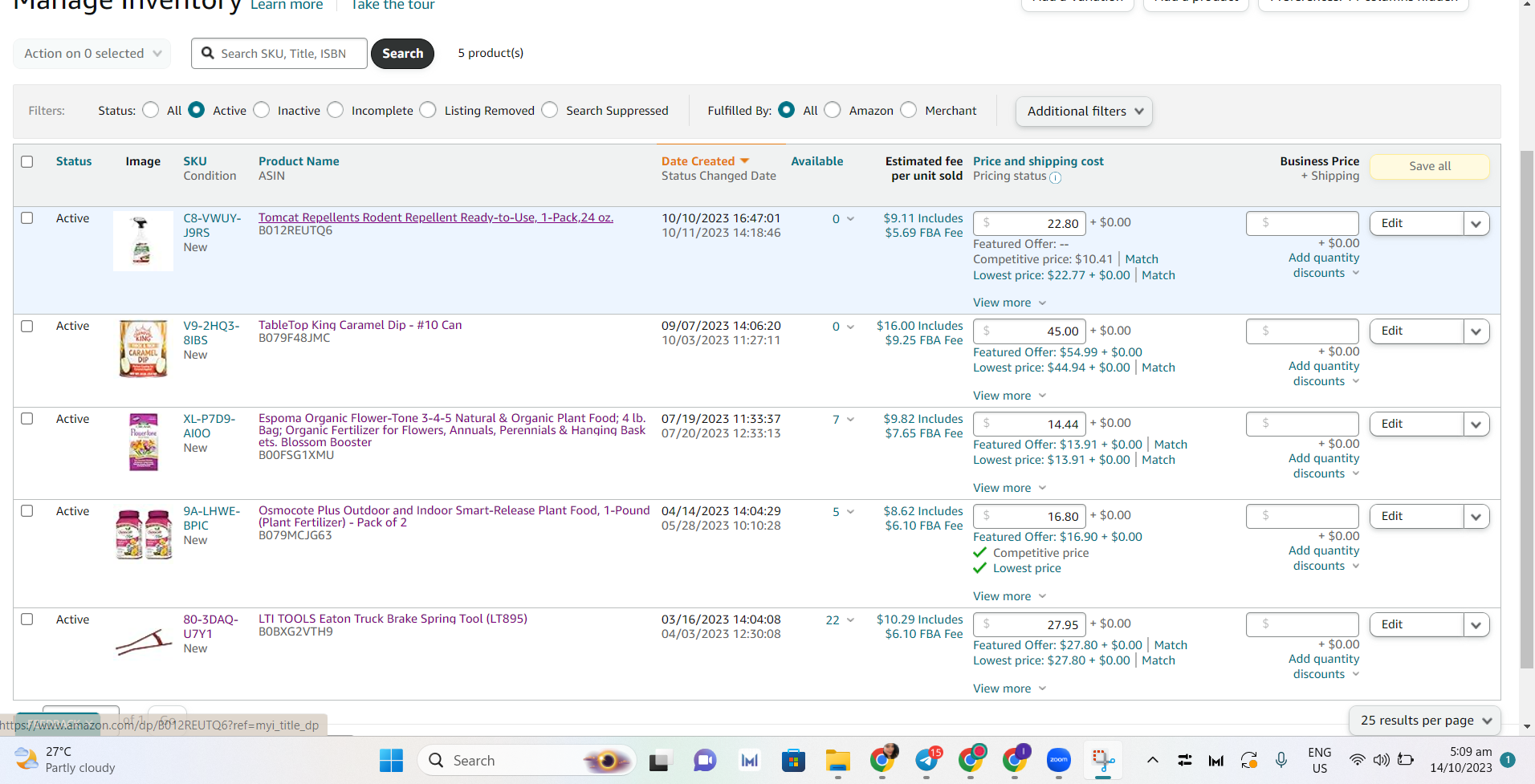
Task: Click the Save all button
Action: pyautogui.click(x=1430, y=166)
